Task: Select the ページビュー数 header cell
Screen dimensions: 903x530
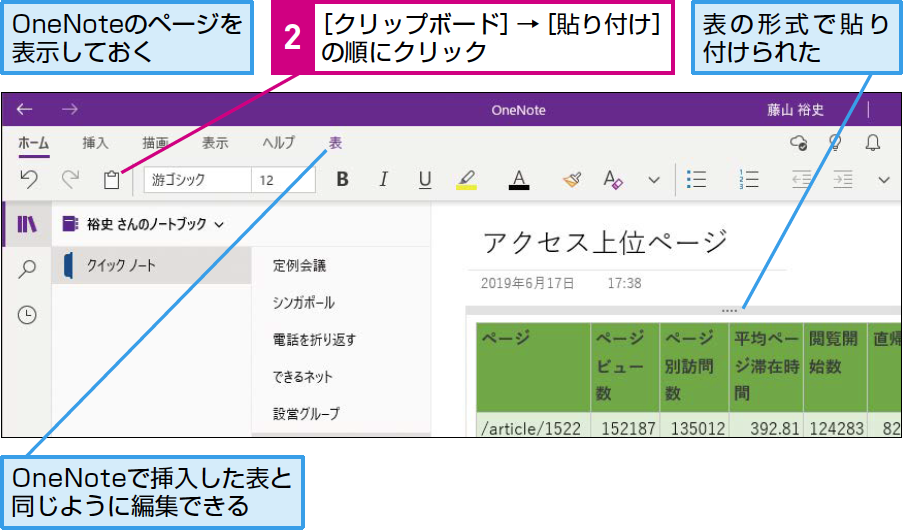Action: tap(625, 367)
